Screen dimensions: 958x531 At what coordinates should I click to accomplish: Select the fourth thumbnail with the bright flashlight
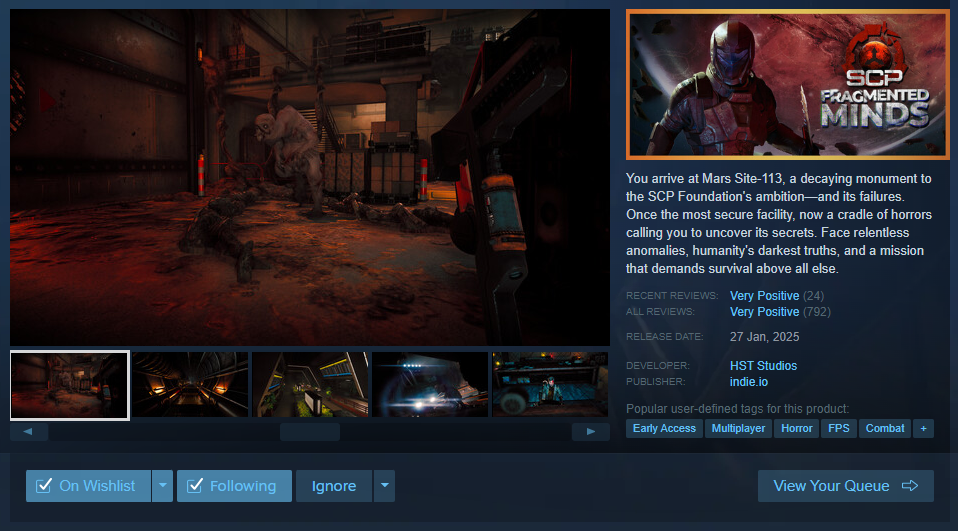click(430, 384)
